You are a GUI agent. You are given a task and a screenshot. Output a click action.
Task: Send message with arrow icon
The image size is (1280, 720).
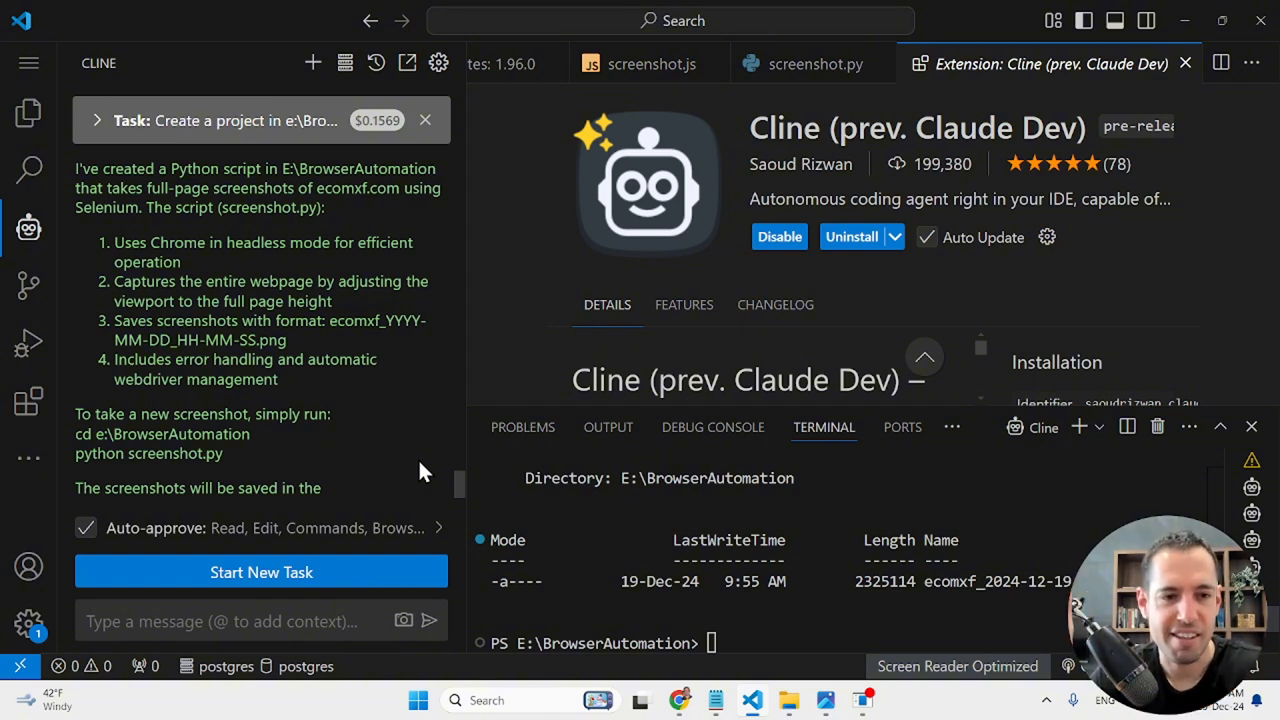pos(429,620)
